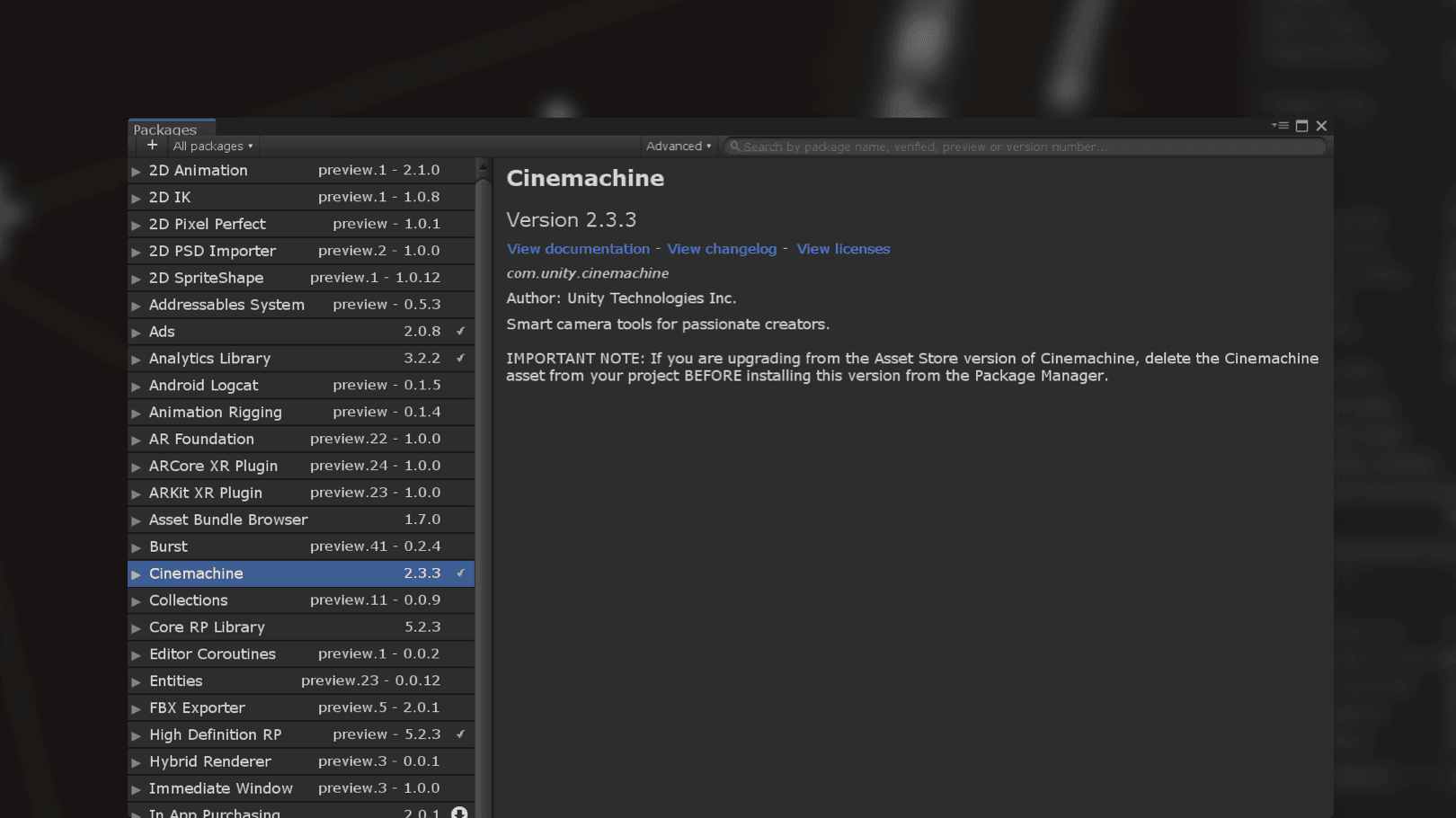Click the download icon beside In App Purchasing
The width and height of the screenshot is (1456, 818).
tap(459, 813)
